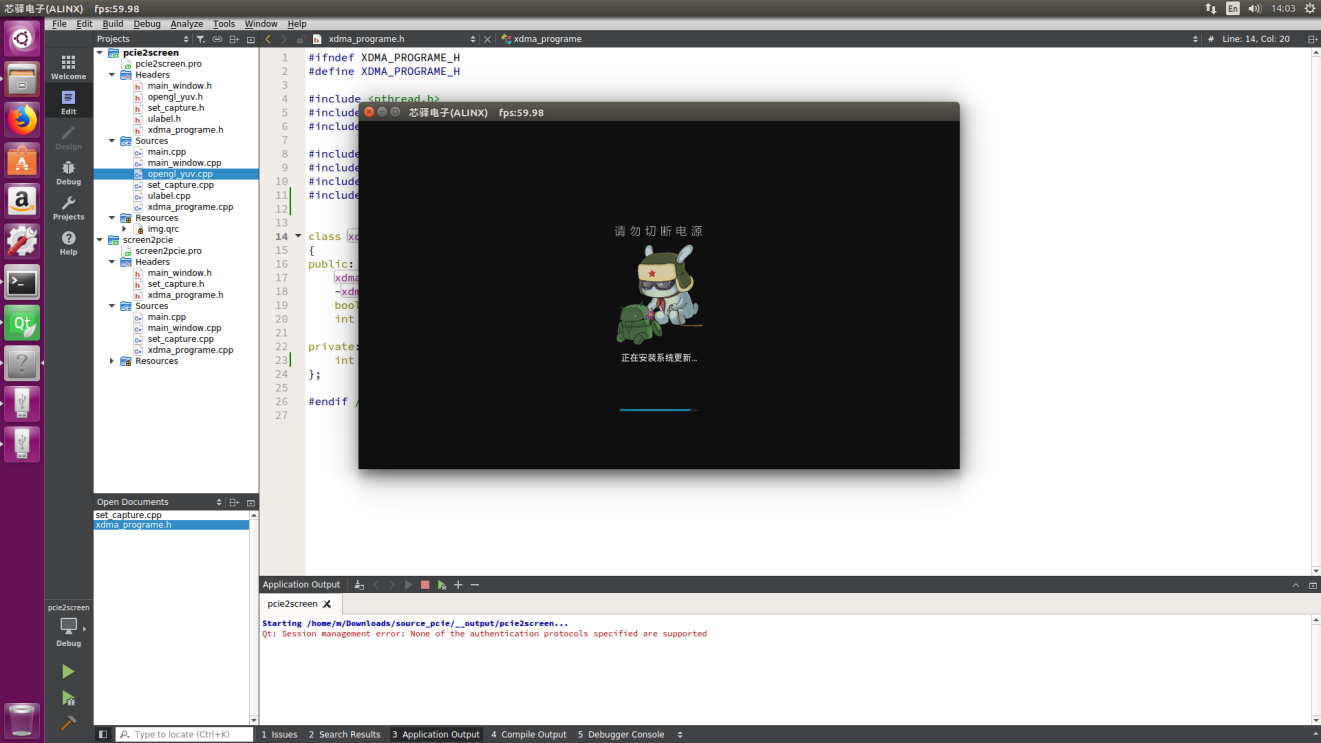This screenshot has height=743, width=1321.
Task: Open the File menu
Action: click(x=59, y=24)
